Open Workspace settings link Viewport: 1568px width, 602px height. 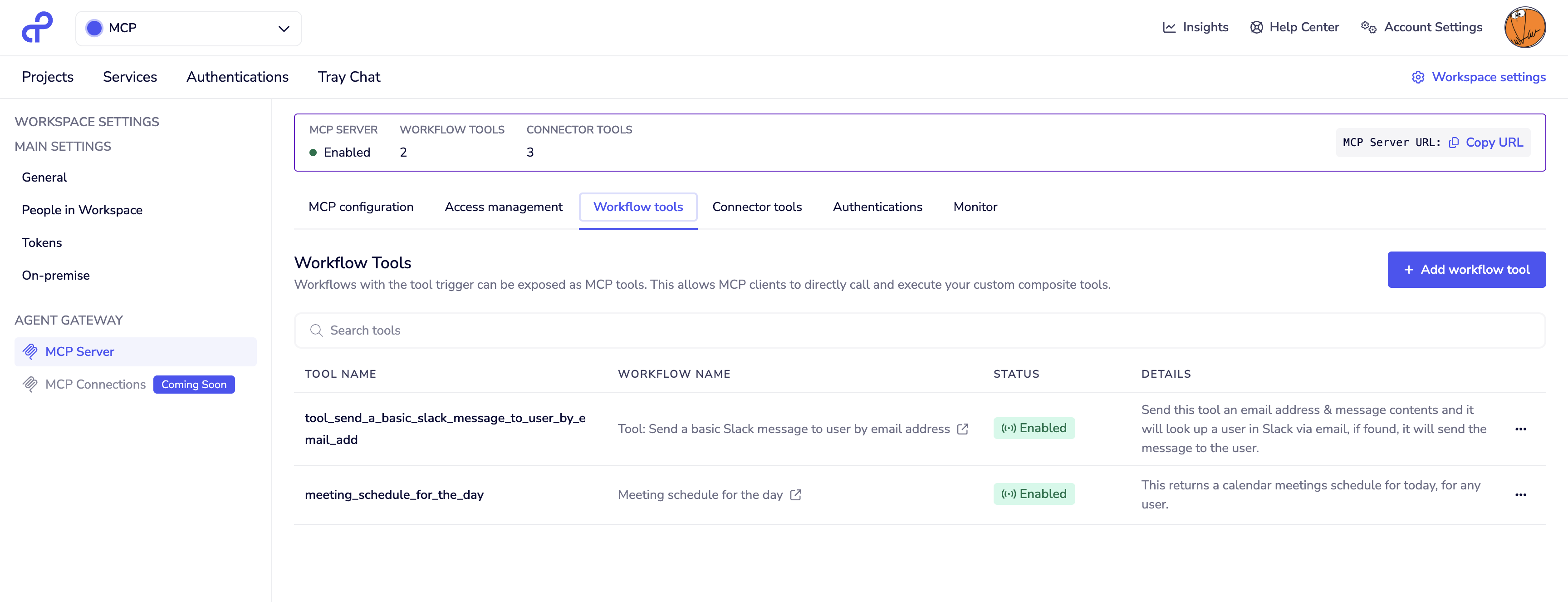[1479, 77]
